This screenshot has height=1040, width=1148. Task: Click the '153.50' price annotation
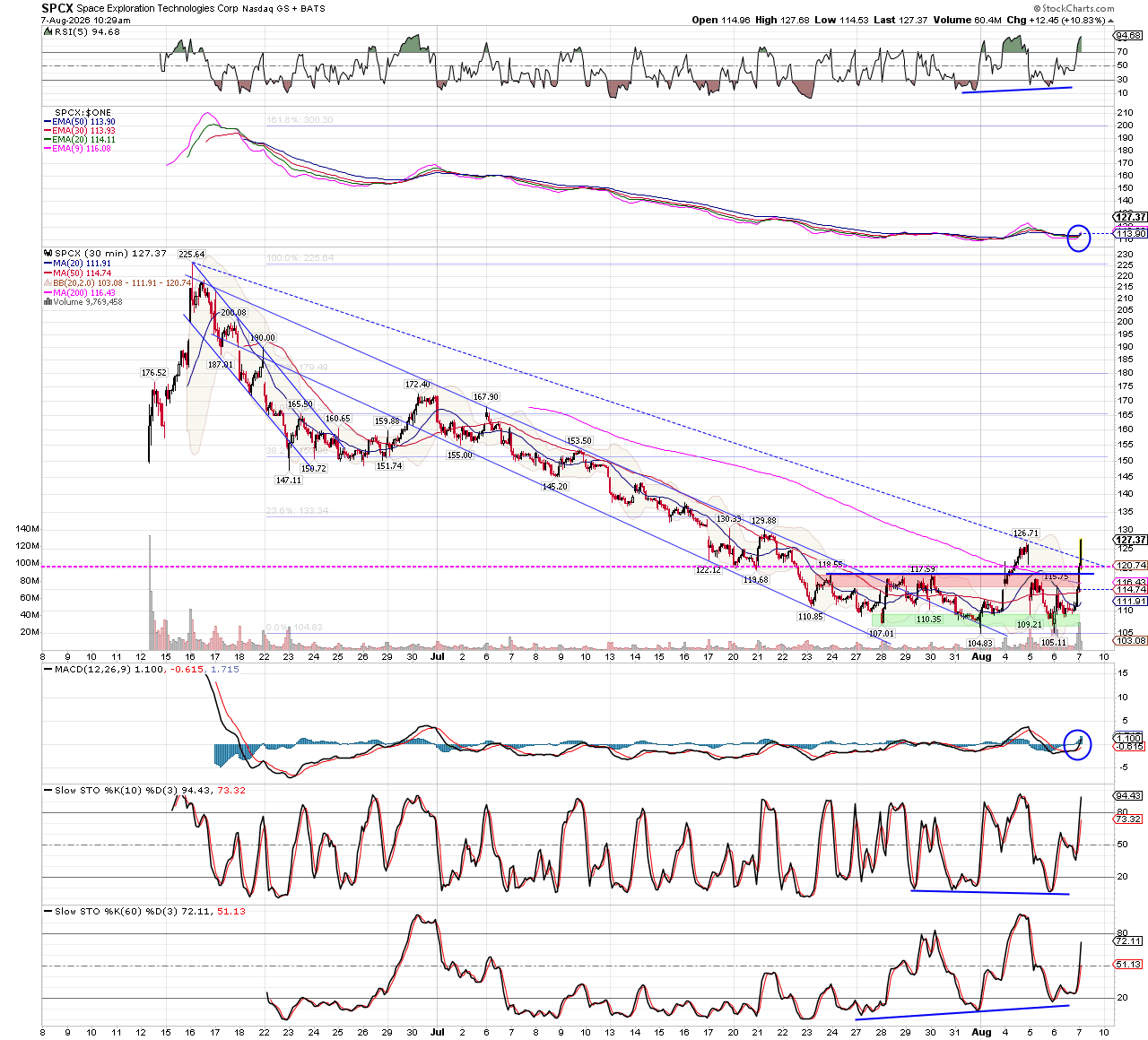tap(579, 441)
